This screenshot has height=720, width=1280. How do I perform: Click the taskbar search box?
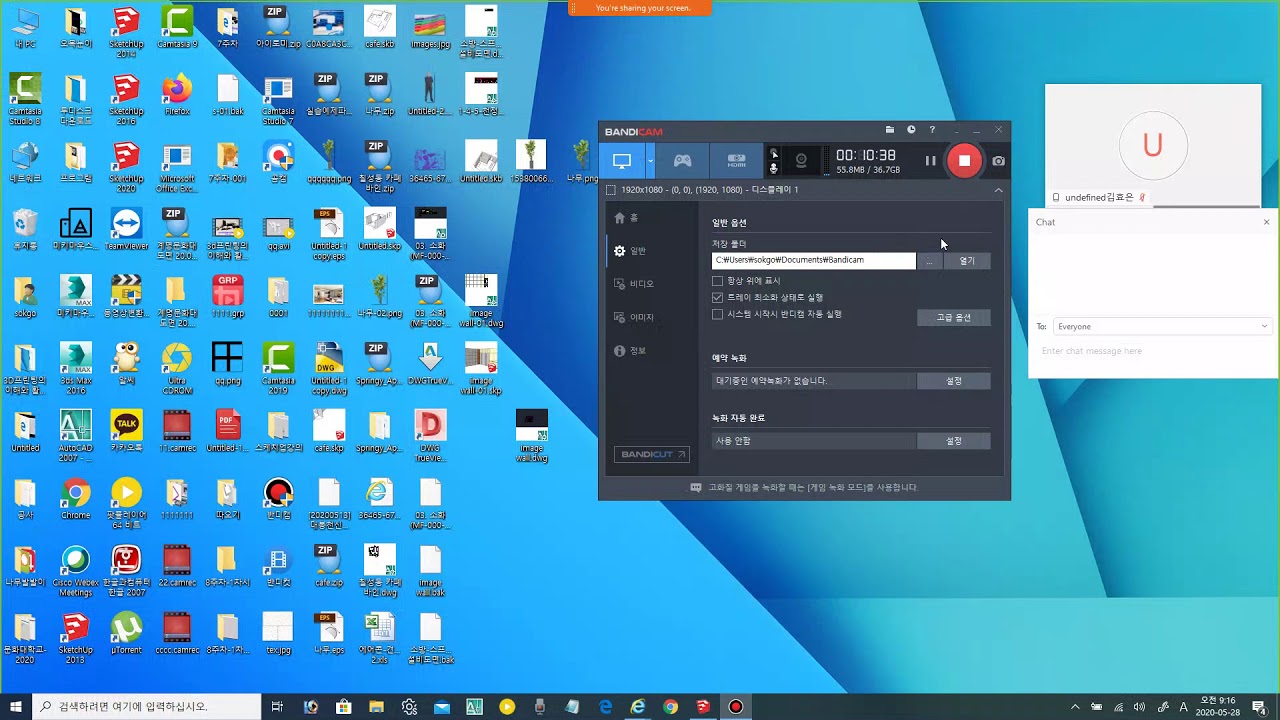coord(146,707)
